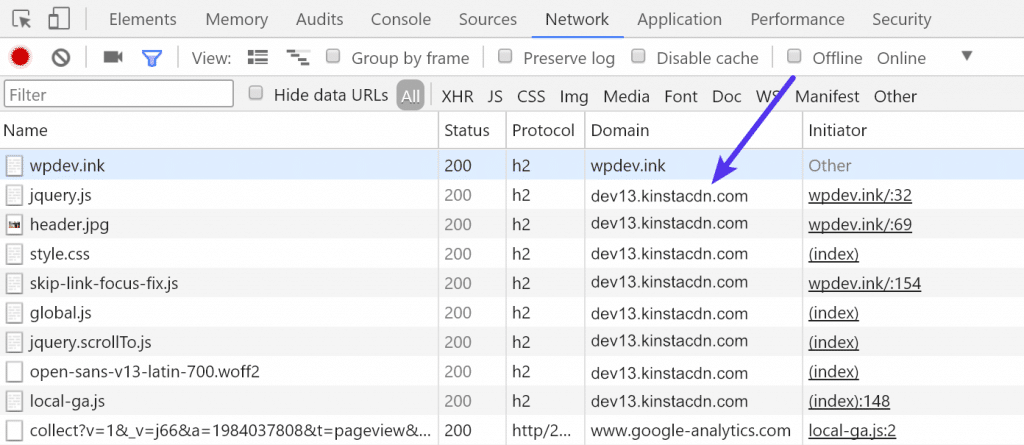
Task: Sort by the Status column header
Action: [x=472, y=130]
